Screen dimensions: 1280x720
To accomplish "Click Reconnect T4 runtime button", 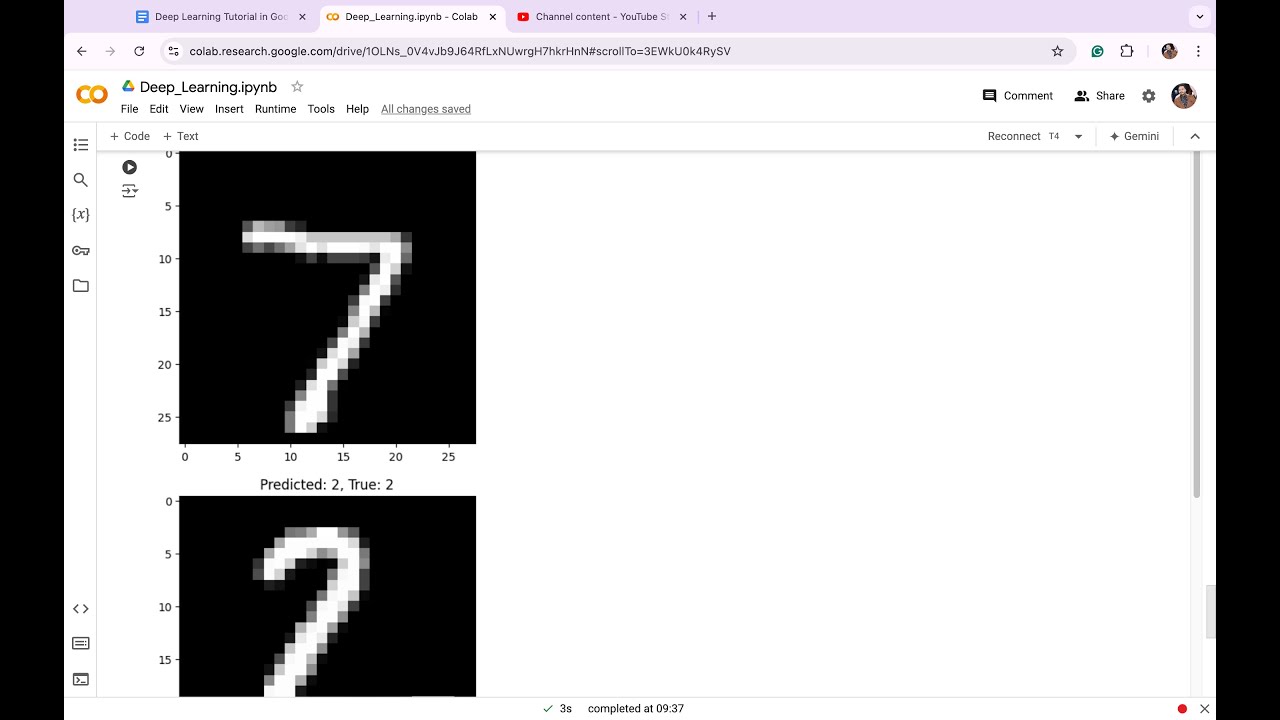I will point(1023,136).
